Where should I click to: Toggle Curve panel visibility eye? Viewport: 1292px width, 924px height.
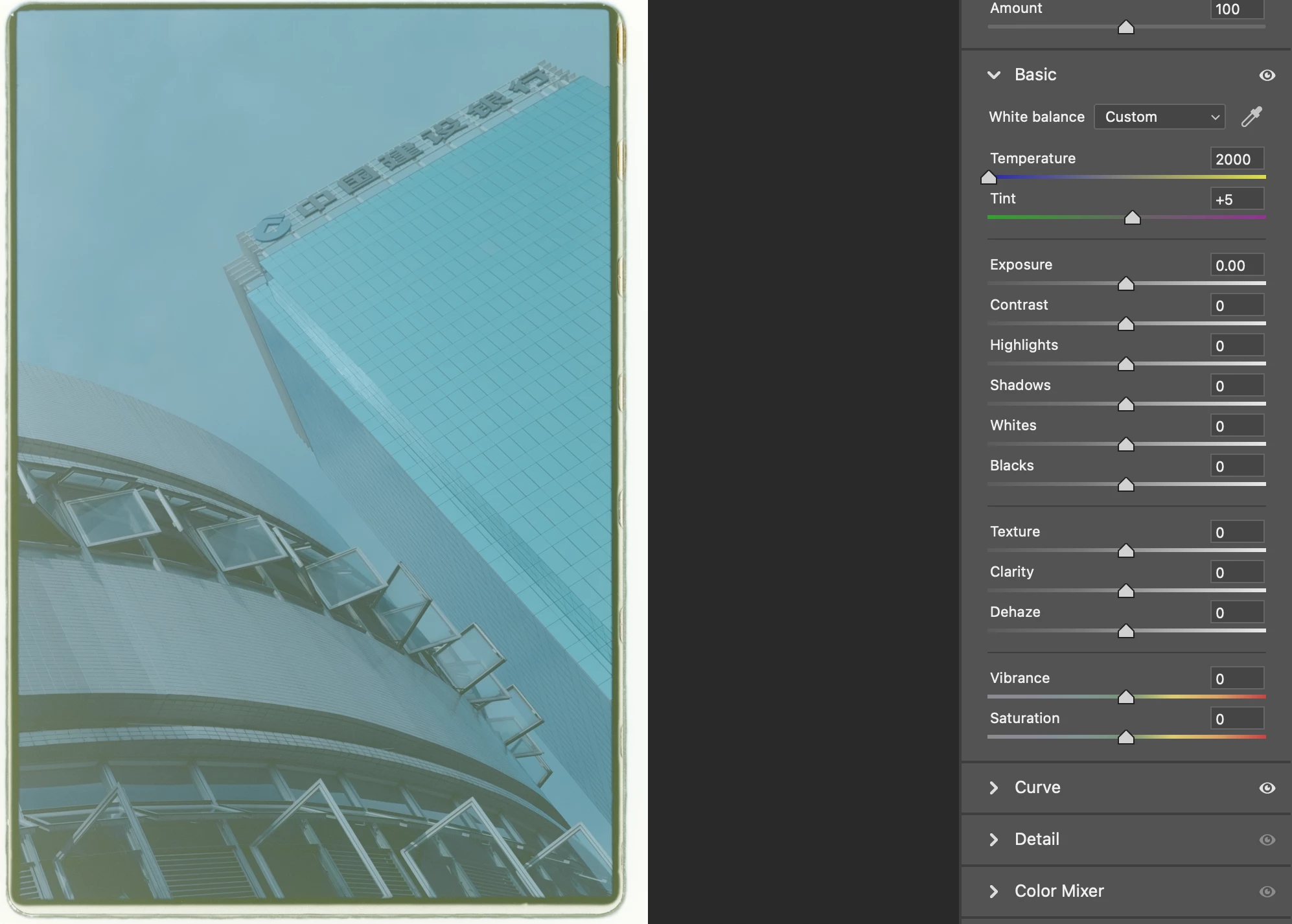[x=1267, y=788]
